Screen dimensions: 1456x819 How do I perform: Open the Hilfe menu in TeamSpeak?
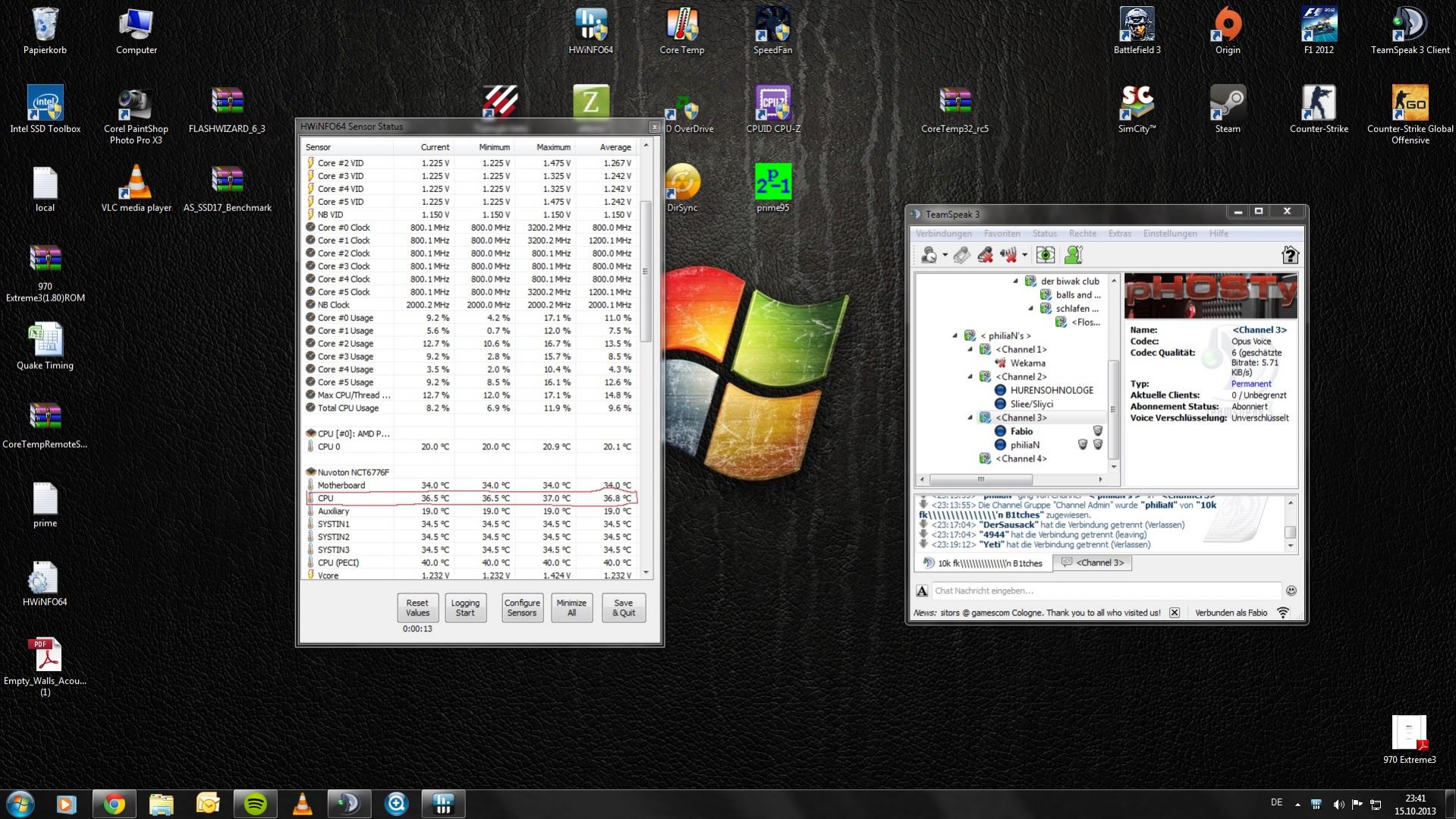click(x=1219, y=234)
